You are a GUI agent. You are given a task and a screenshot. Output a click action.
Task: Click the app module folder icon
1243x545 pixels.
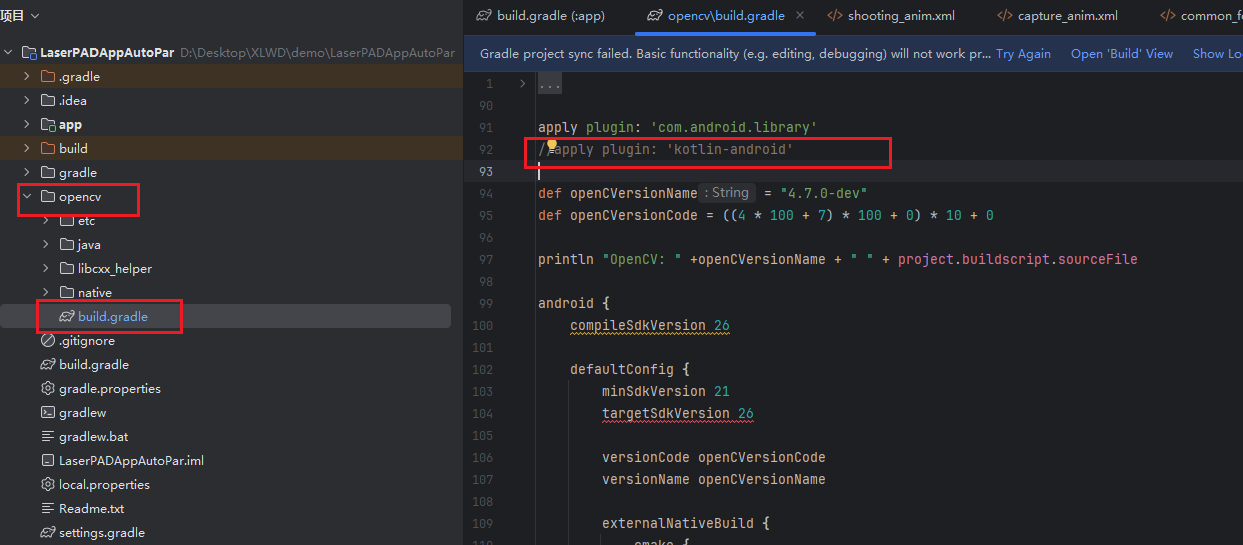48,124
